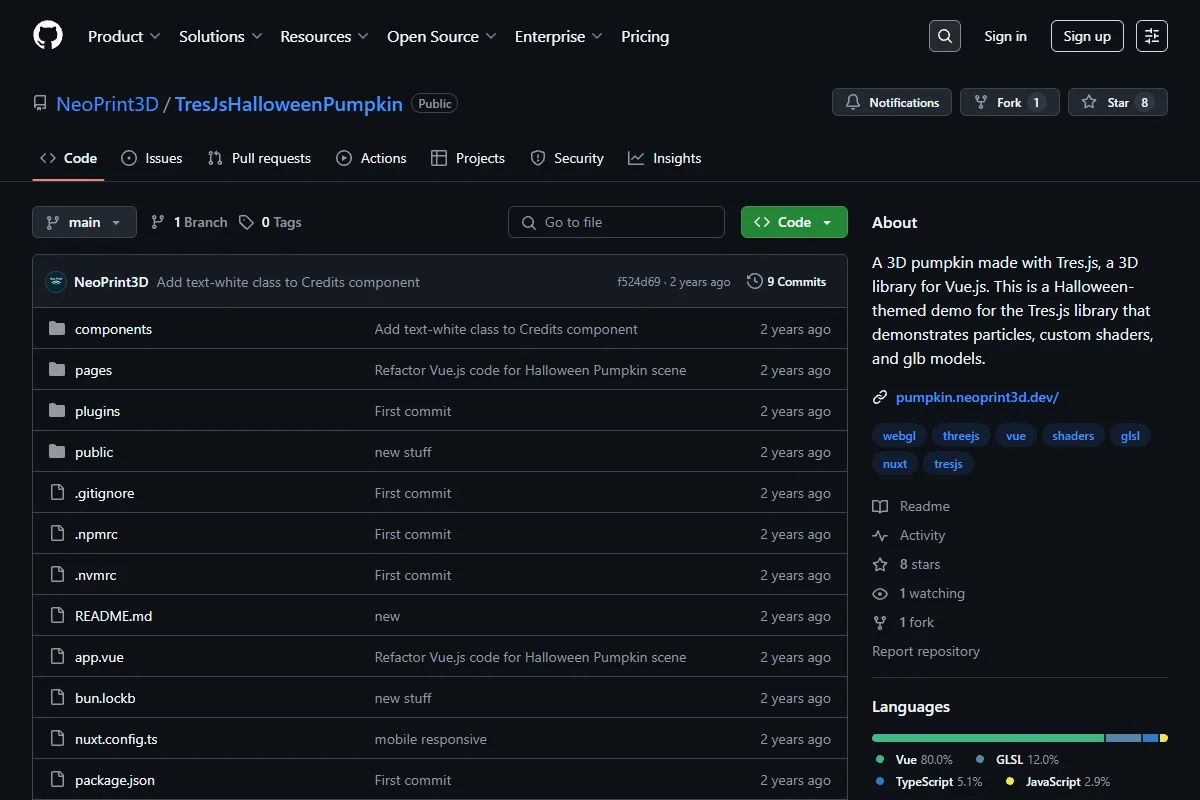
Task: Open the search magnifier icon in header
Action: tap(944, 36)
